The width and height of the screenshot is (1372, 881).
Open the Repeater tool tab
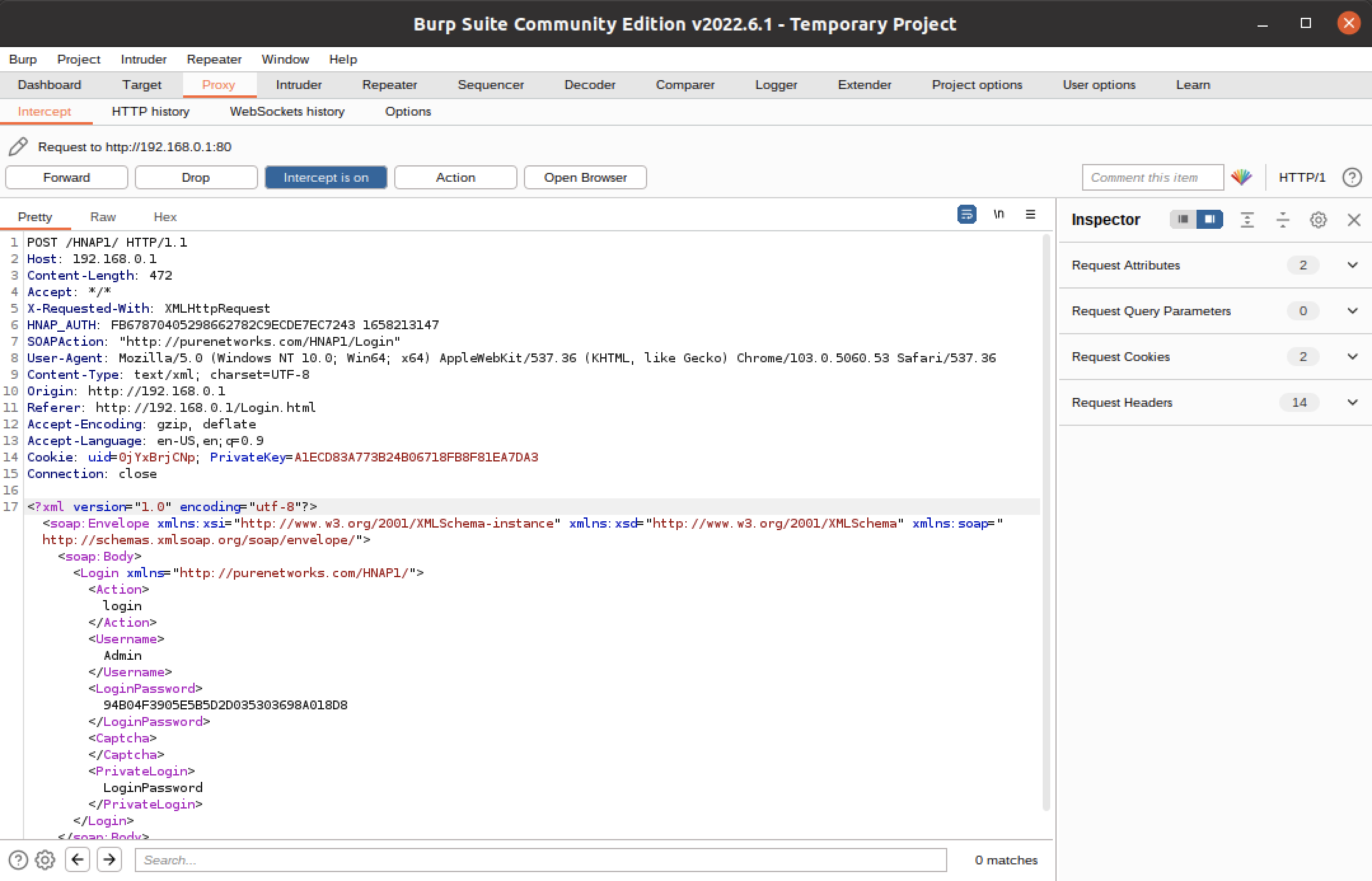390,85
